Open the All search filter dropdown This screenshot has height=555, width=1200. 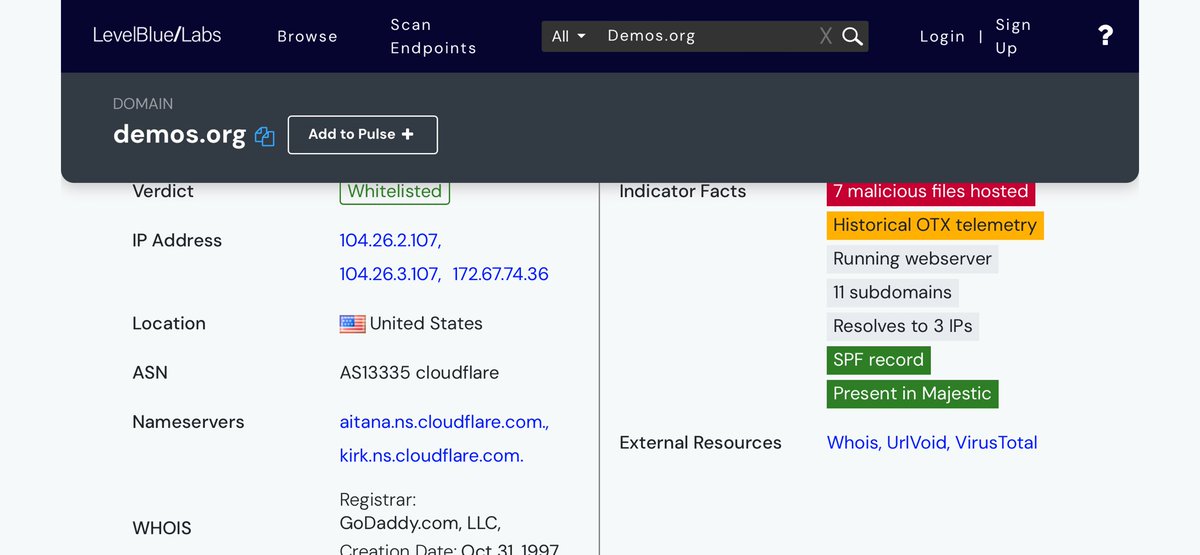(x=568, y=36)
